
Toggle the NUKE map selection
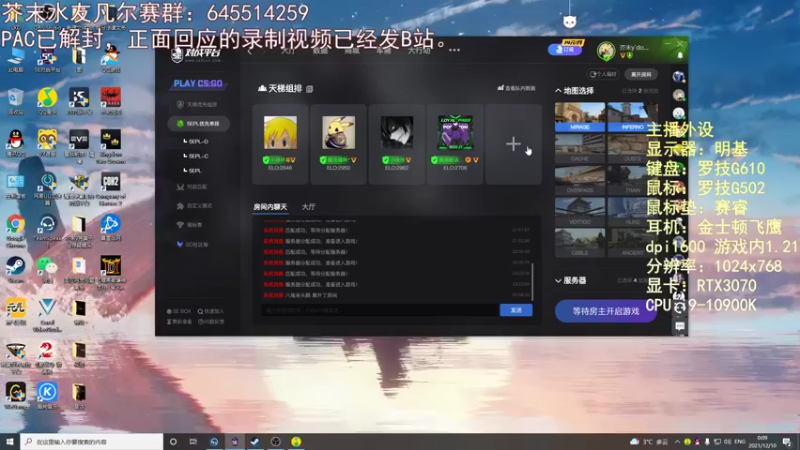(632, 211)
